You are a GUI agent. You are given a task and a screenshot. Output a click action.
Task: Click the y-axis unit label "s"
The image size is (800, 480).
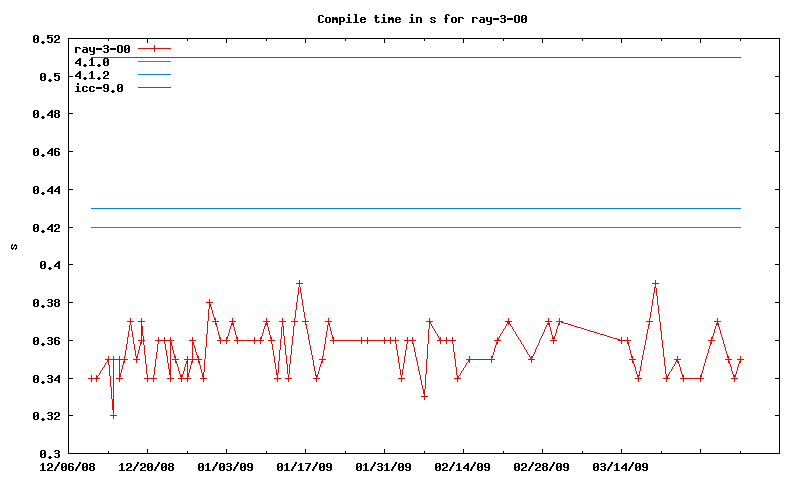click(x=14, y=246)
